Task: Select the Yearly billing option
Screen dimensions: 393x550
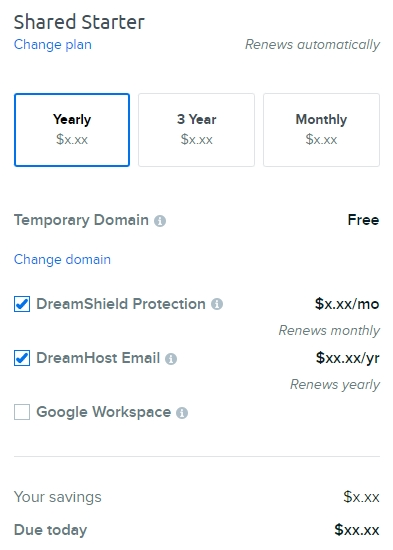Action: (x=72, y=130)
